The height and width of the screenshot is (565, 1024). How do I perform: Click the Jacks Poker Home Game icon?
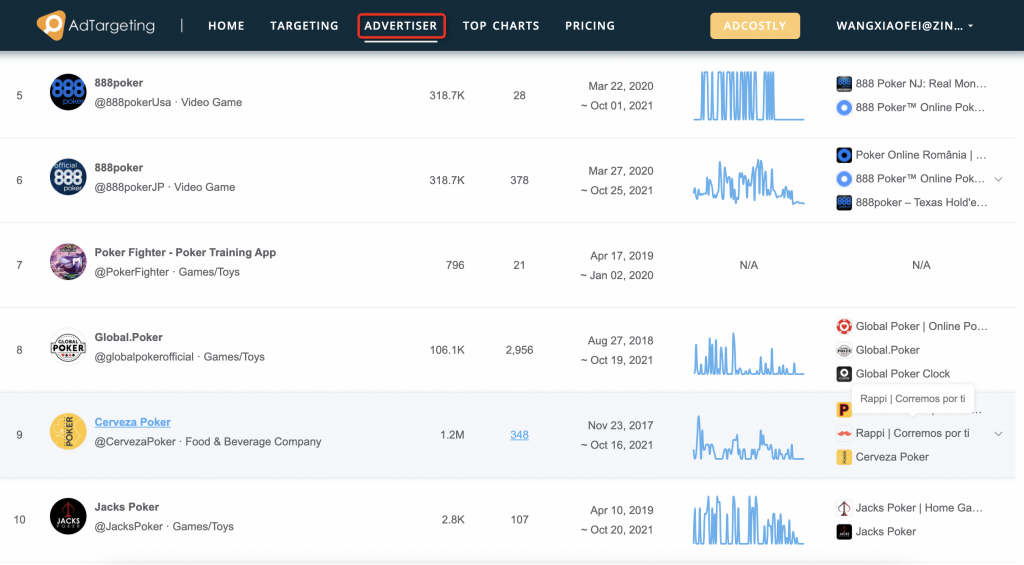click(x=844, y=508)
